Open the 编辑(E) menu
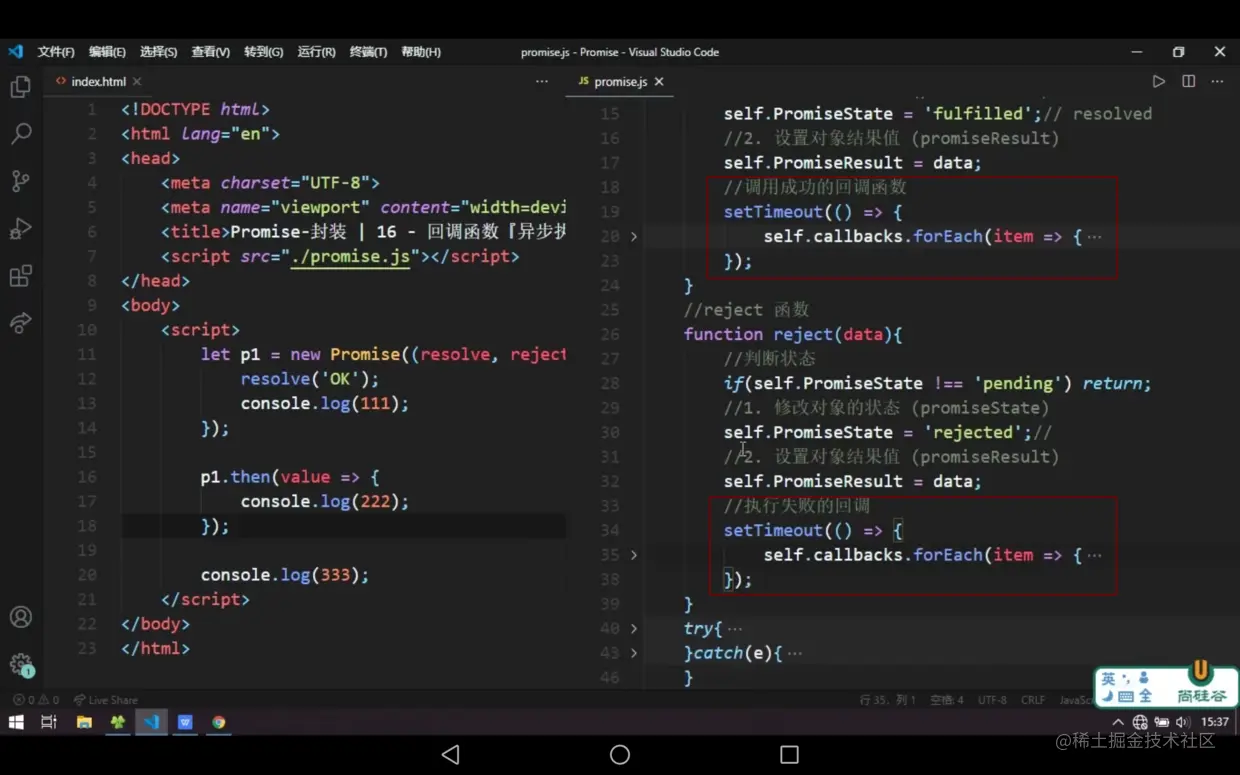This screenshot has width=1240, height=775. click(107, 52)
